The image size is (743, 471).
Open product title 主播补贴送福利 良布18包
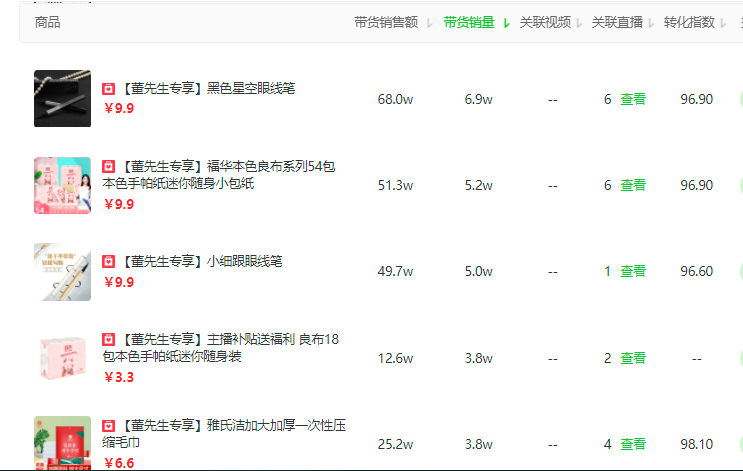(221, 347)
